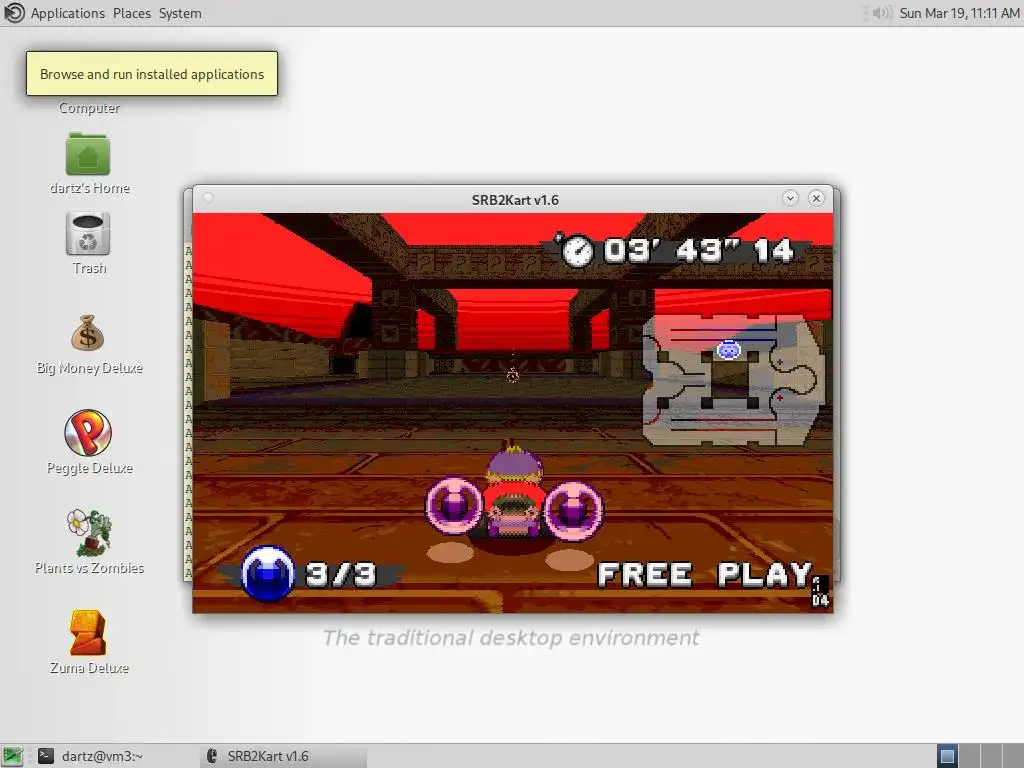Click the blue player marker on the minimap
This screenshot has height=768, width=1024.
(x=729, y=351)
